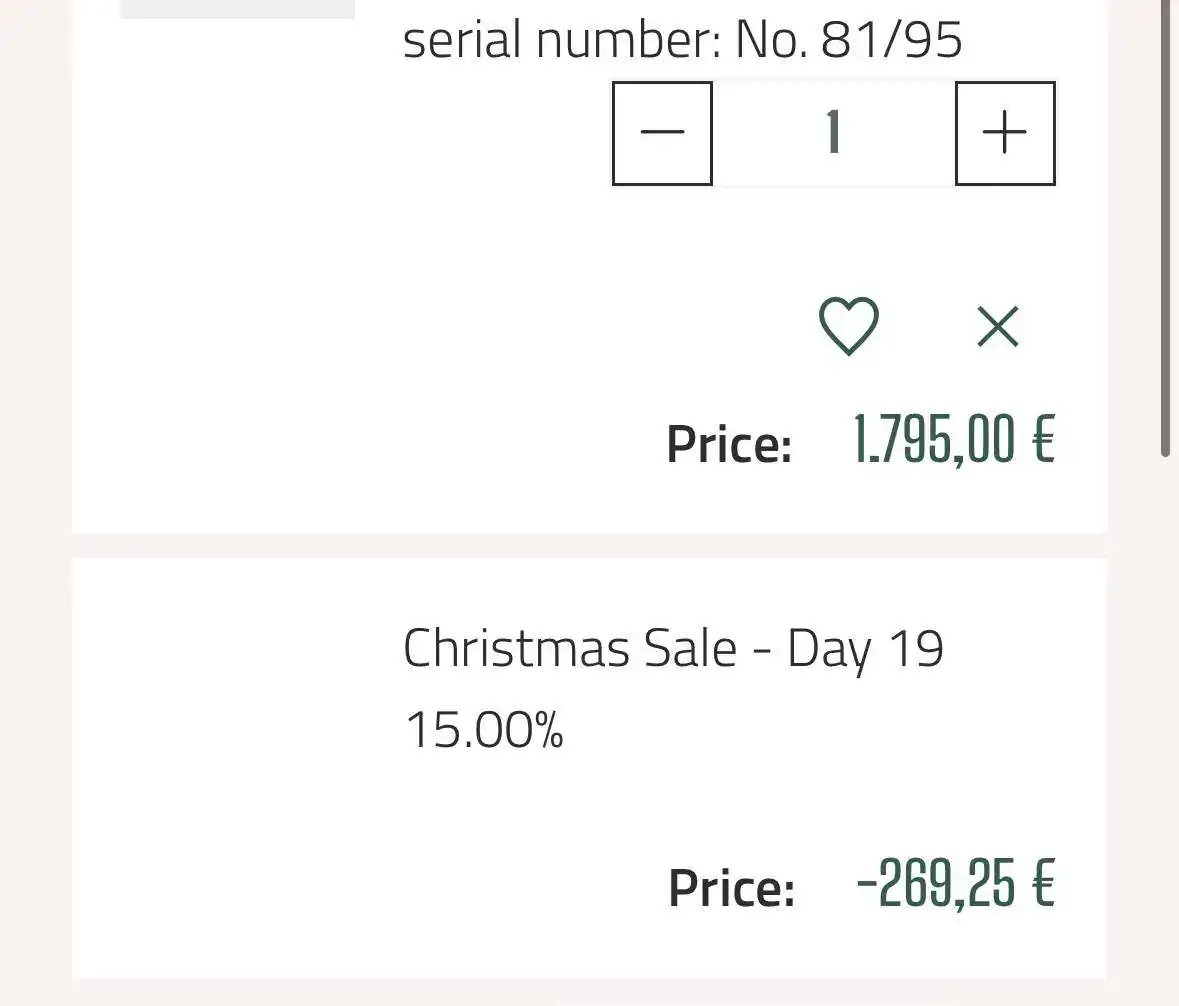
Task: Click the scrollbar track below the thumb
Action: (x=1165, y=729)
